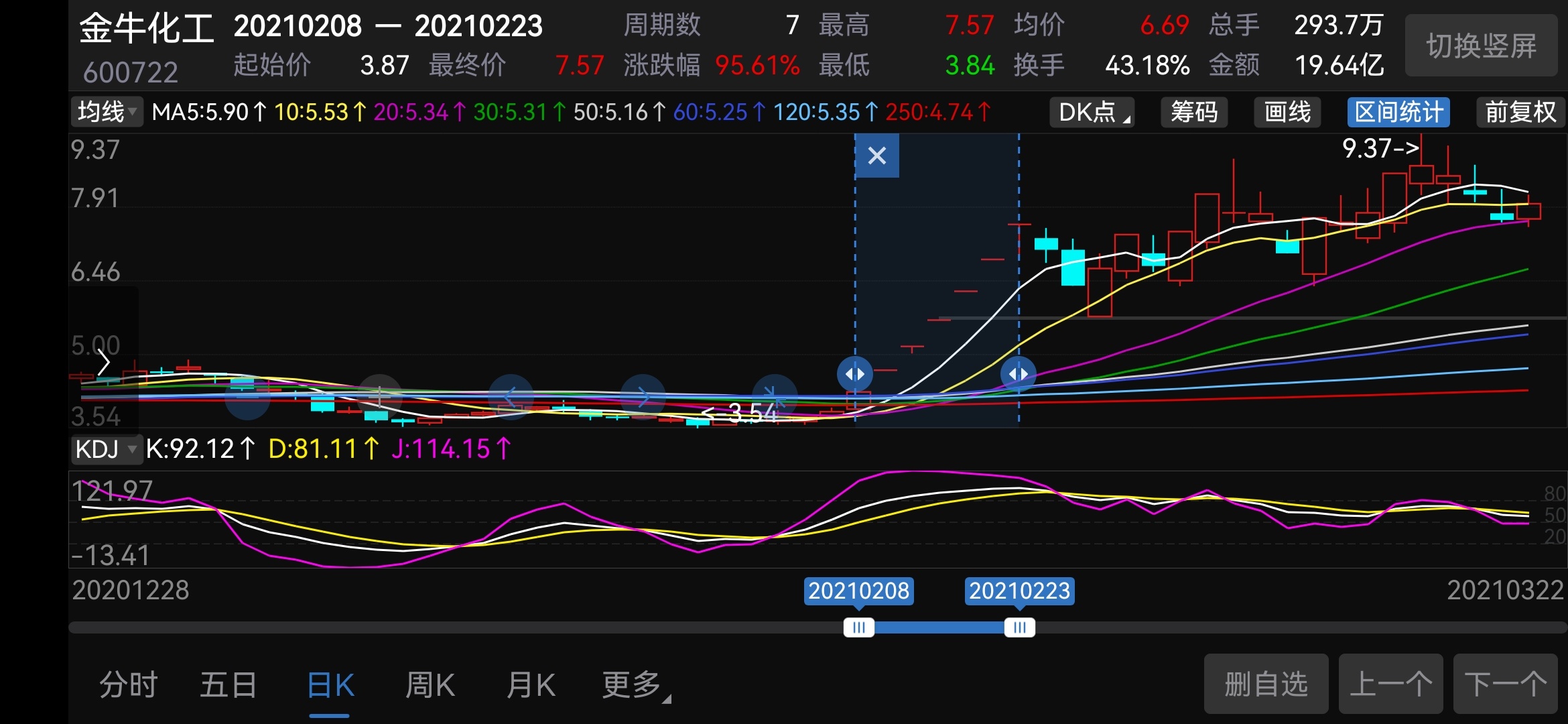
Task: Click 切换竖屏 to switch to portrait
Action: (x=1481, y=46)
